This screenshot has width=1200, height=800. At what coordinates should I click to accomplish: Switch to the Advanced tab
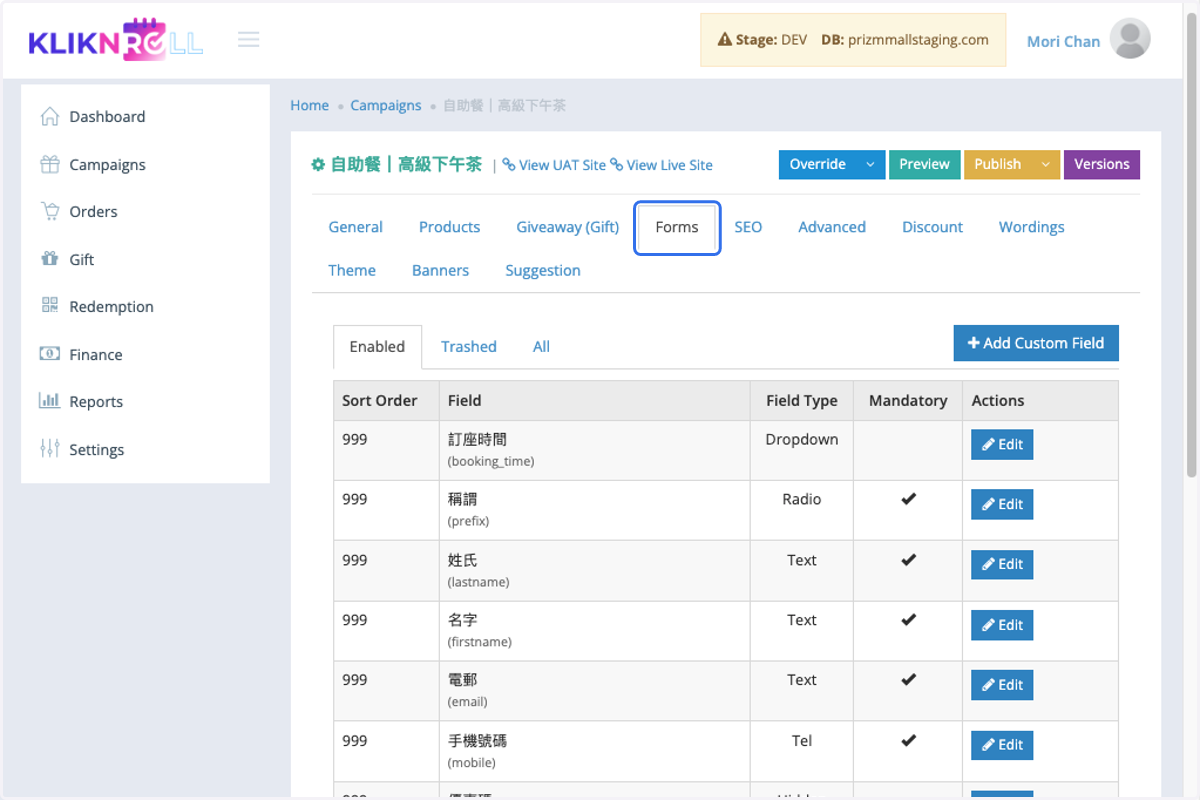[x=832, y=227]
